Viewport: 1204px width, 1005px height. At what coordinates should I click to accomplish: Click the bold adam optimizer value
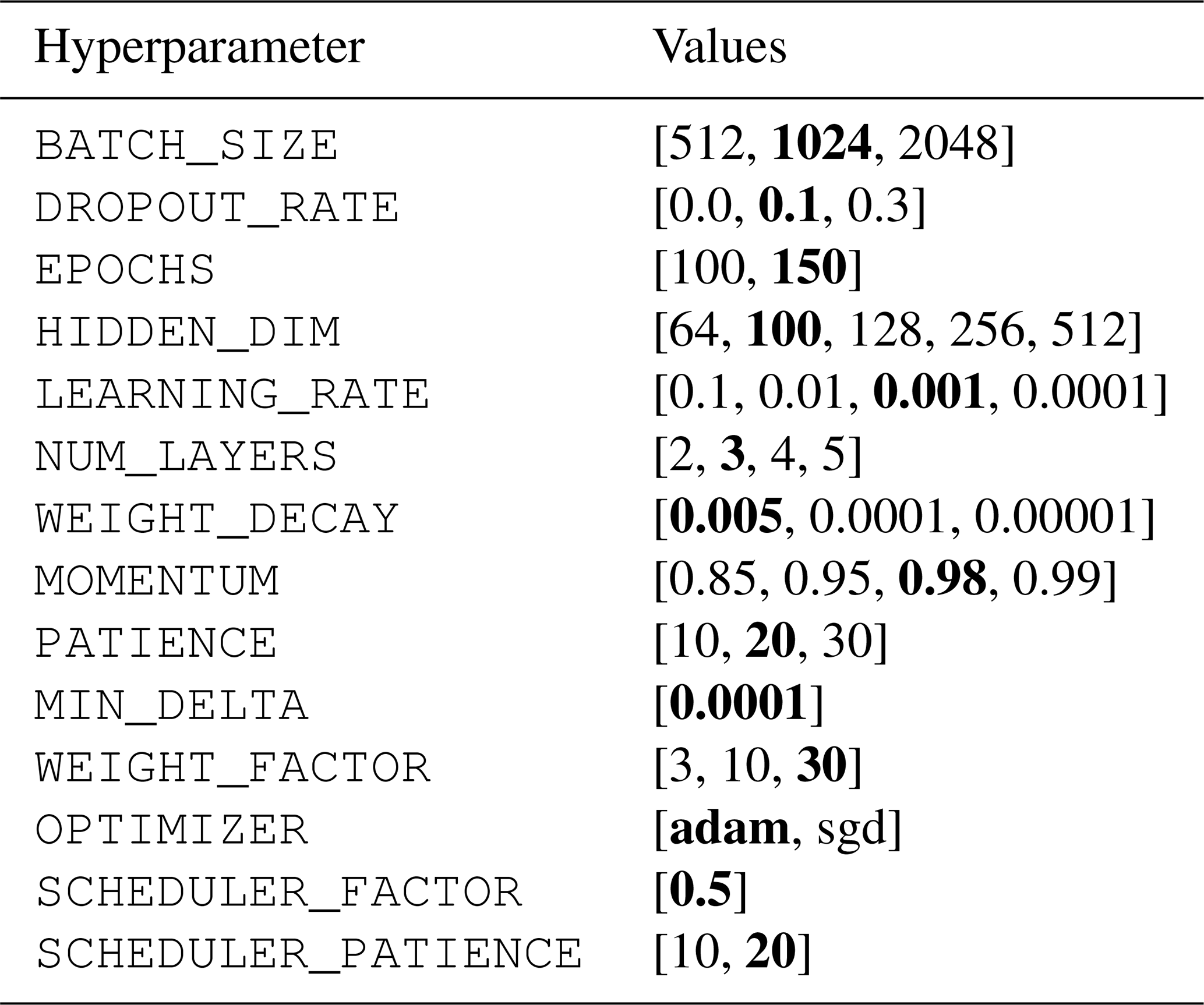point(729,829)
